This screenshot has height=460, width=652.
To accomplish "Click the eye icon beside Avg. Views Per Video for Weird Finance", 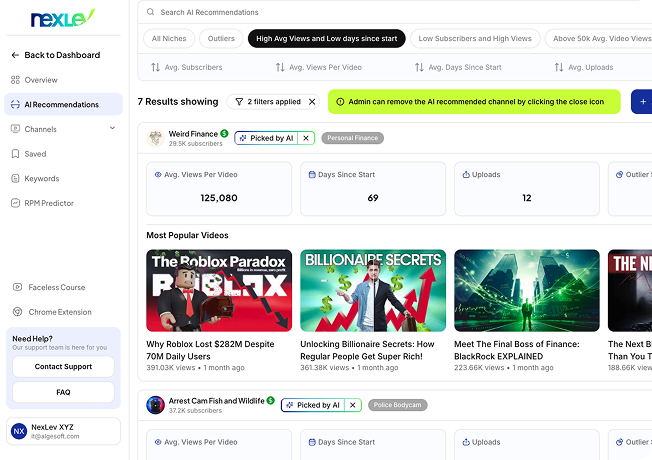I will click(158, 175).
